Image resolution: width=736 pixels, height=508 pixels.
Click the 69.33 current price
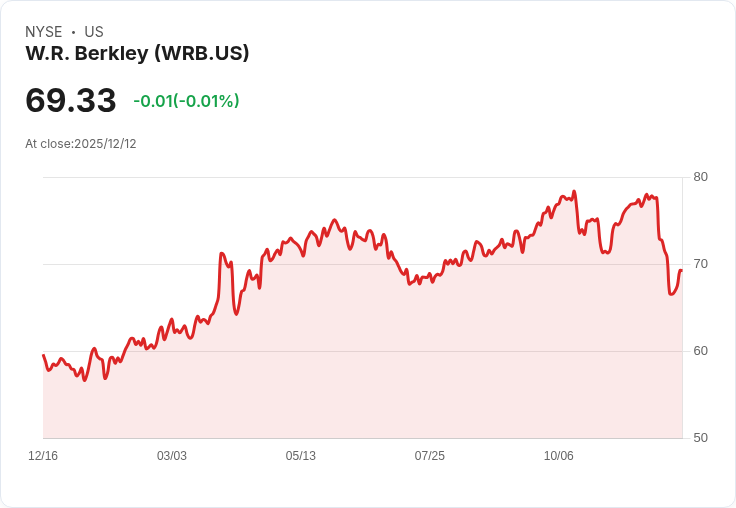coord(70,100)
